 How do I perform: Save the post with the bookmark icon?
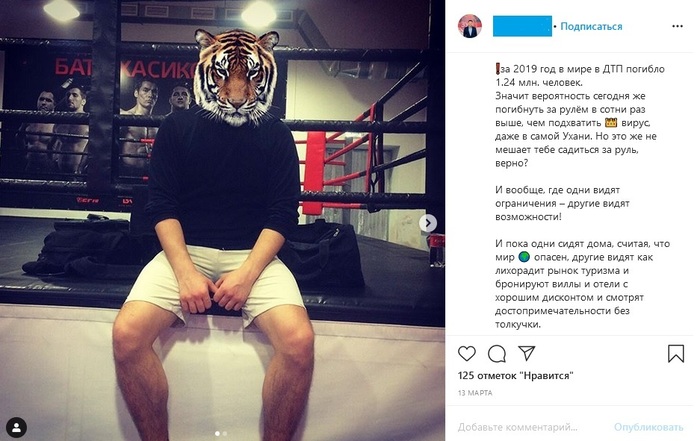(677, 353)
